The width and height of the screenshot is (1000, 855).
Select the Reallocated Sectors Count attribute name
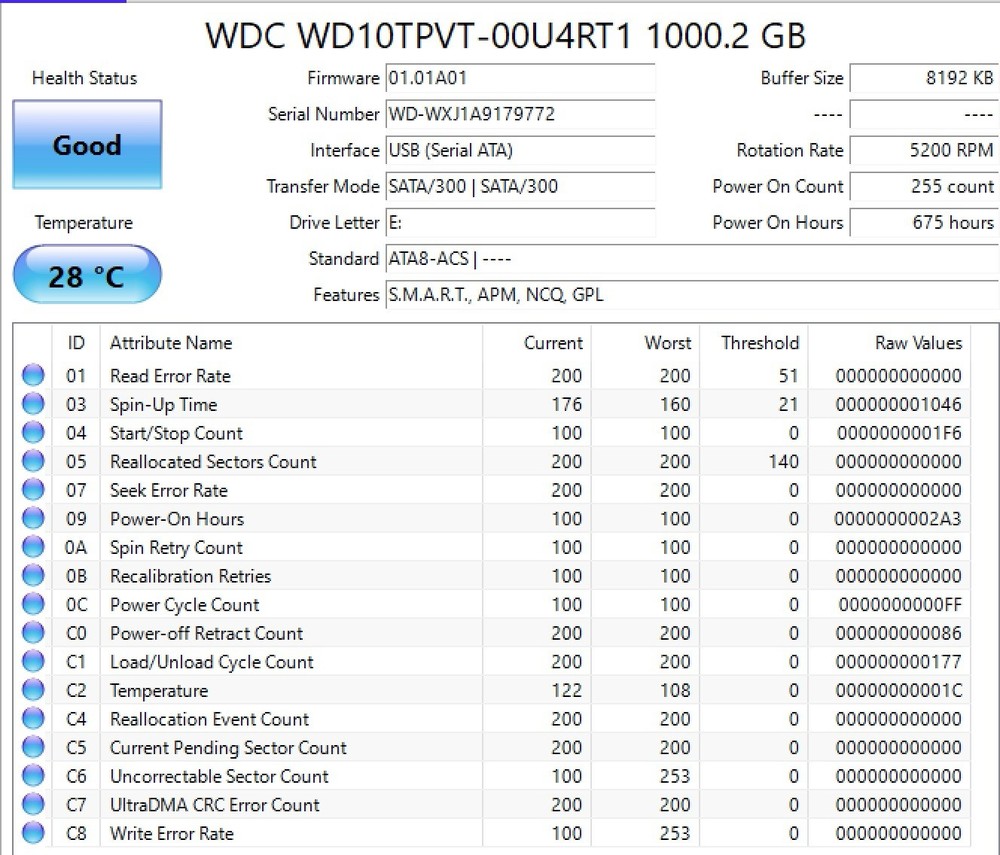(213, 462)
